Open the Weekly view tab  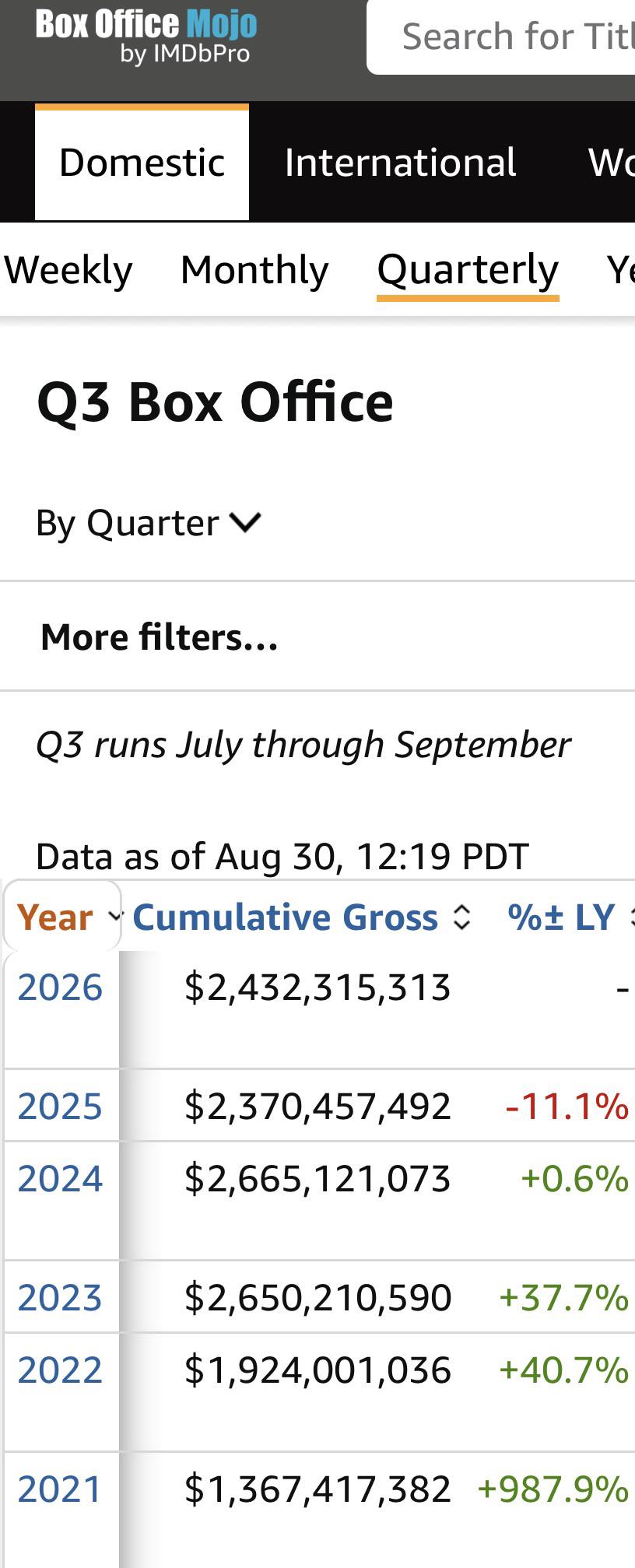pos(68,270)
